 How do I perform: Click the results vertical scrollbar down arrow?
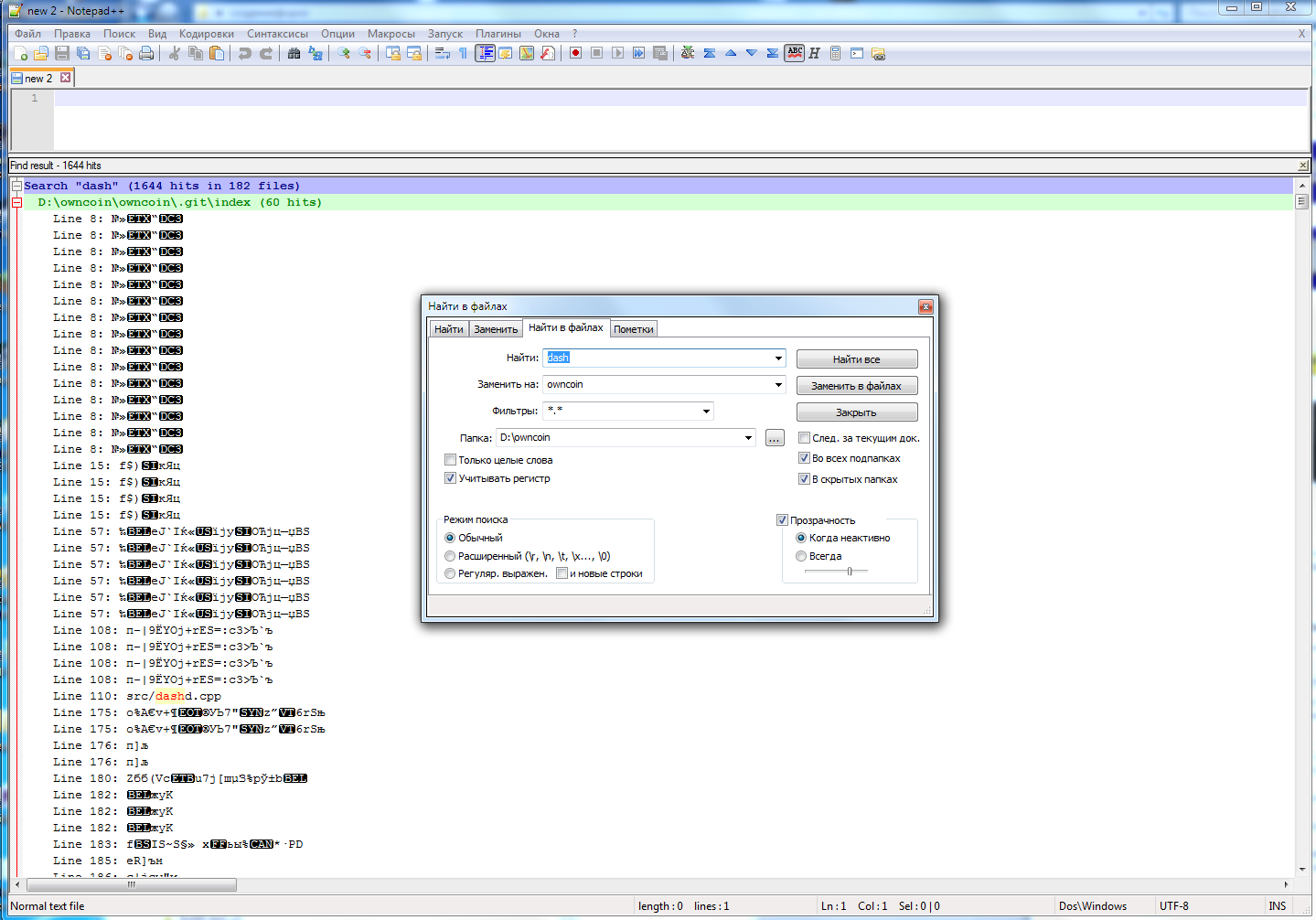[x=1302, y=870]
